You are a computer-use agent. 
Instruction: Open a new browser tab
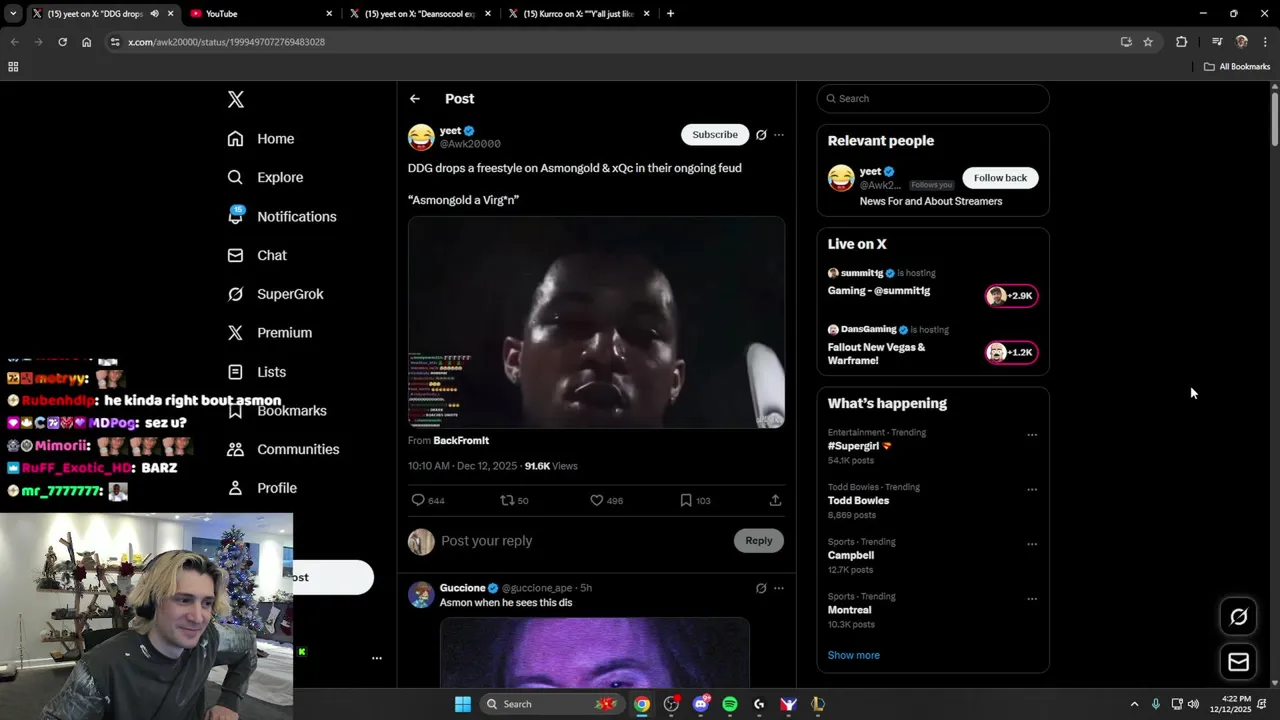(x=670, y=14)
